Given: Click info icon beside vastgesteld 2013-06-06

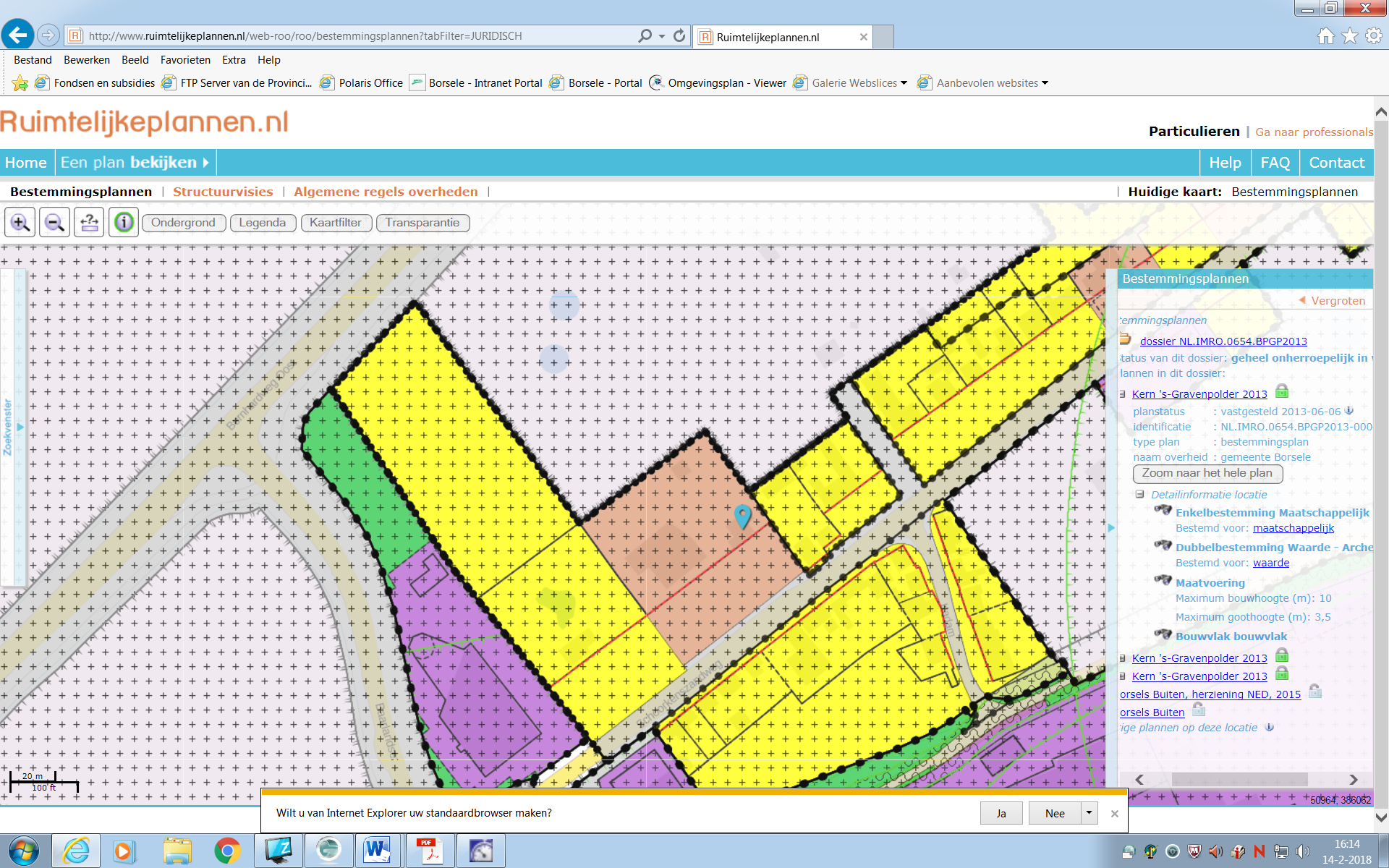Looking at the screenshot, I should click(x=1349, y=411).
